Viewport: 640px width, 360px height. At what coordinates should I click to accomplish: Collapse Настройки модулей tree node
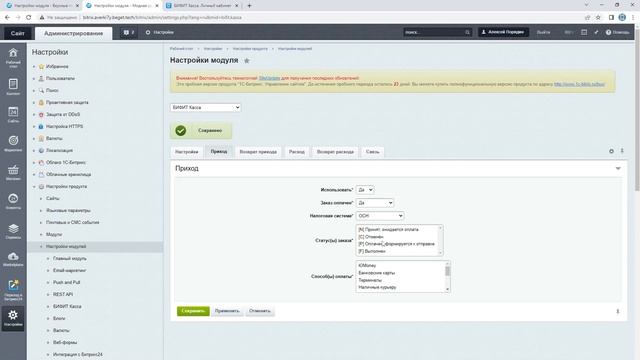[41, 247]
